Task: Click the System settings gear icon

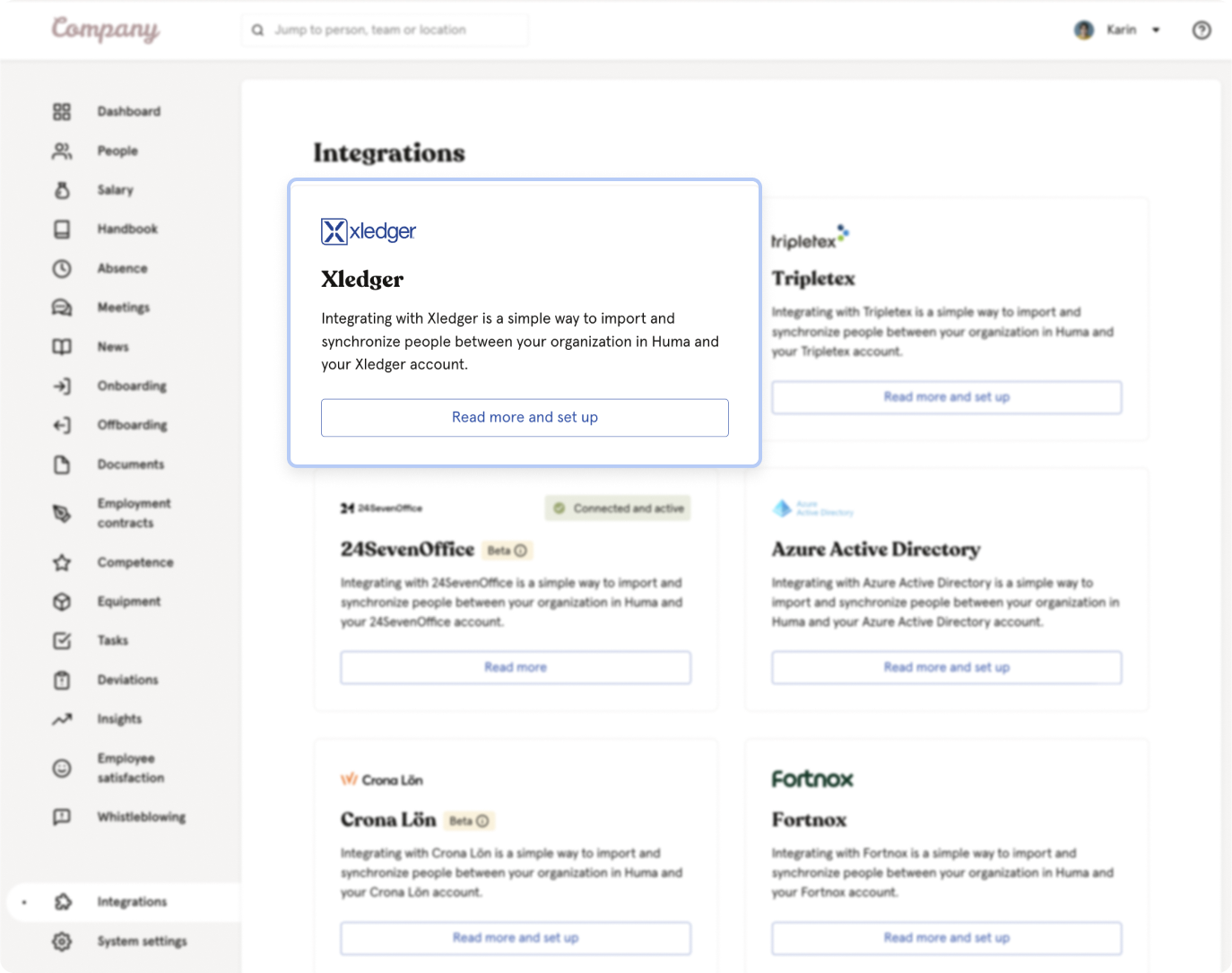Action: click(x=61, y=941)
